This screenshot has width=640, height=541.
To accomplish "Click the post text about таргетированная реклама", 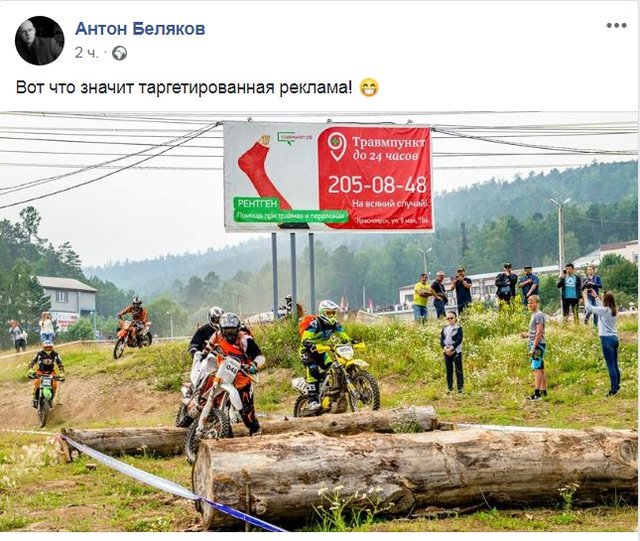I will [x=184, y=87].
